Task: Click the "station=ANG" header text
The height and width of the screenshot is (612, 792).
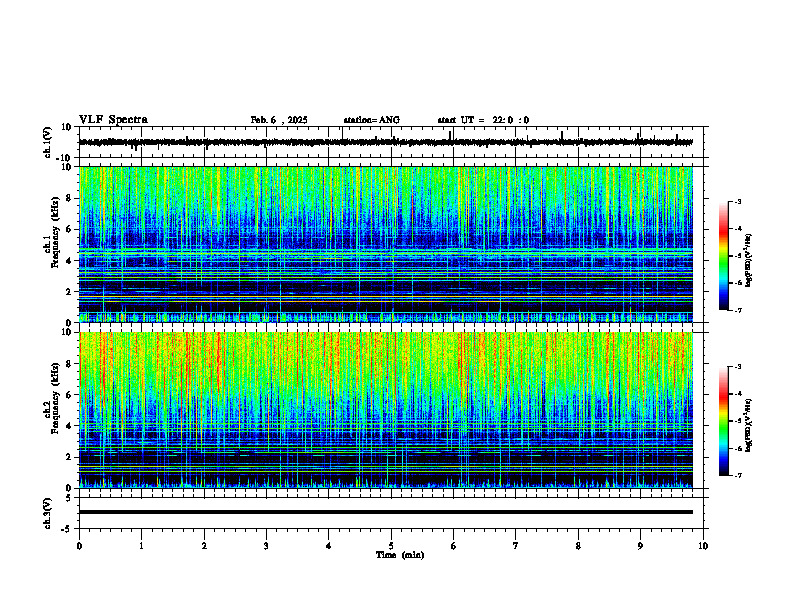Action: (x=371, y=120)
